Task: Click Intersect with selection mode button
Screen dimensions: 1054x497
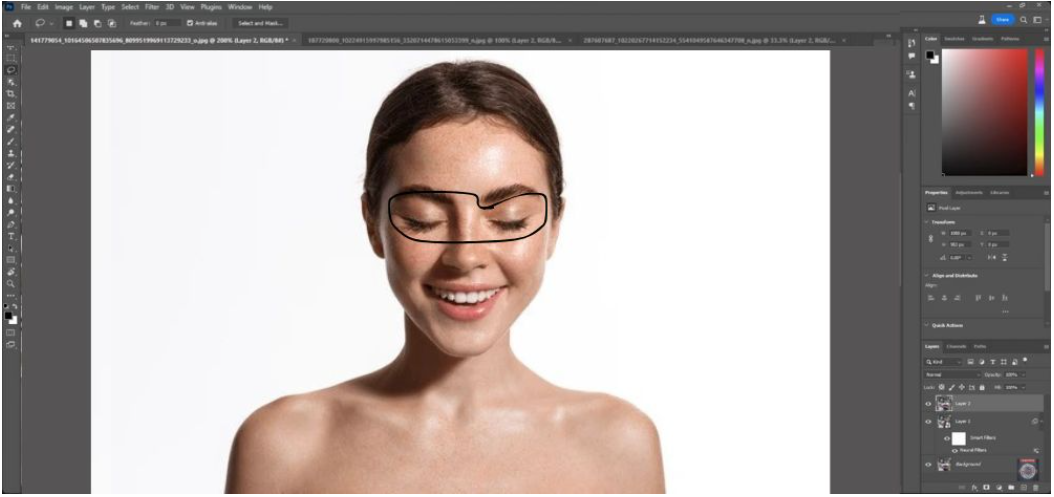Action: coord(112,23)
